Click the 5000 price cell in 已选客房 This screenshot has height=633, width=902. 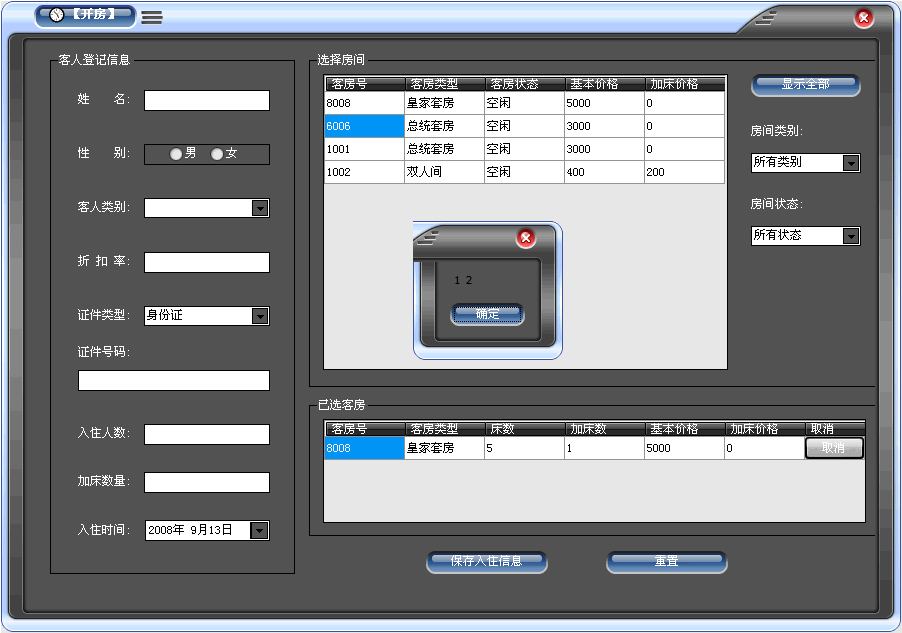pyautogui.click(x=684, y=448)
